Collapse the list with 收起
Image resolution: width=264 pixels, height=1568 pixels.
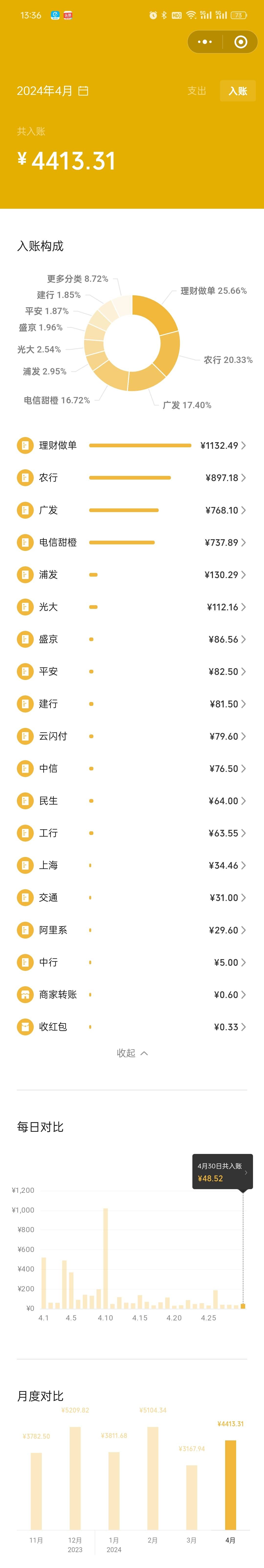tap(132, 1053)
